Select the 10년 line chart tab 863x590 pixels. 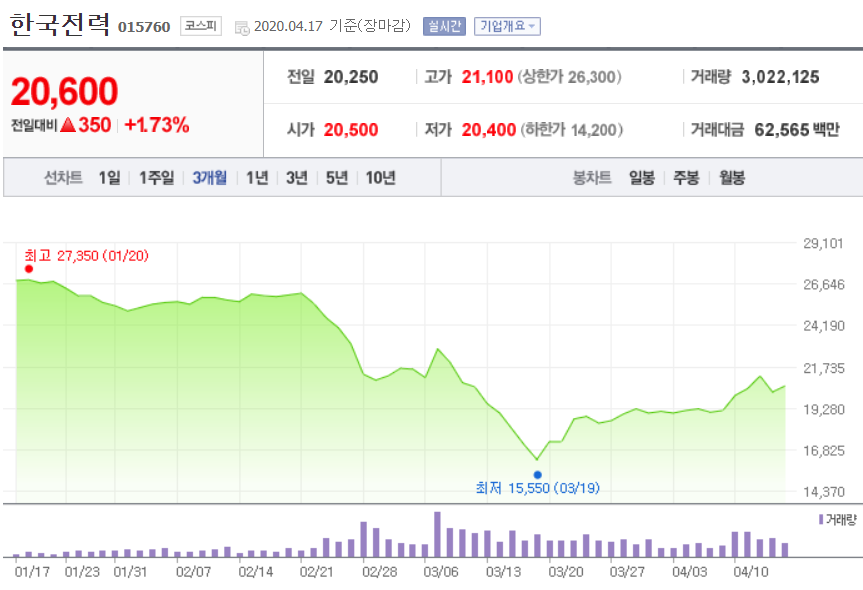pos(380,178)
